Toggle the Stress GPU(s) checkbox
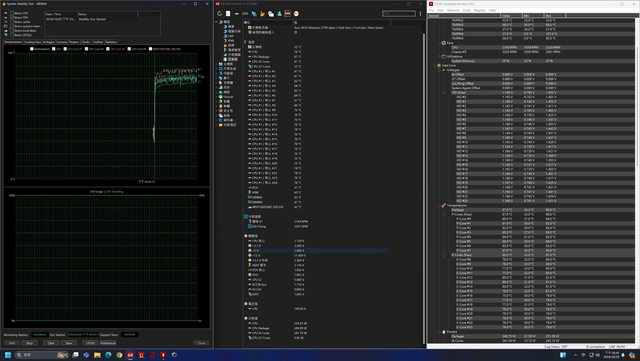The height and width of the screenshot is (361, 640). pos(12,35)
